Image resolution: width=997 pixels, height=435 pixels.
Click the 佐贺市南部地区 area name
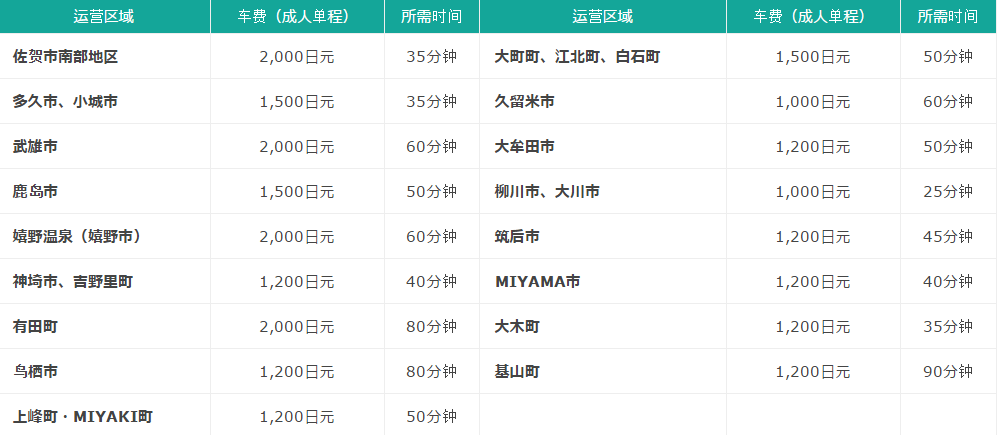[66, 57]
